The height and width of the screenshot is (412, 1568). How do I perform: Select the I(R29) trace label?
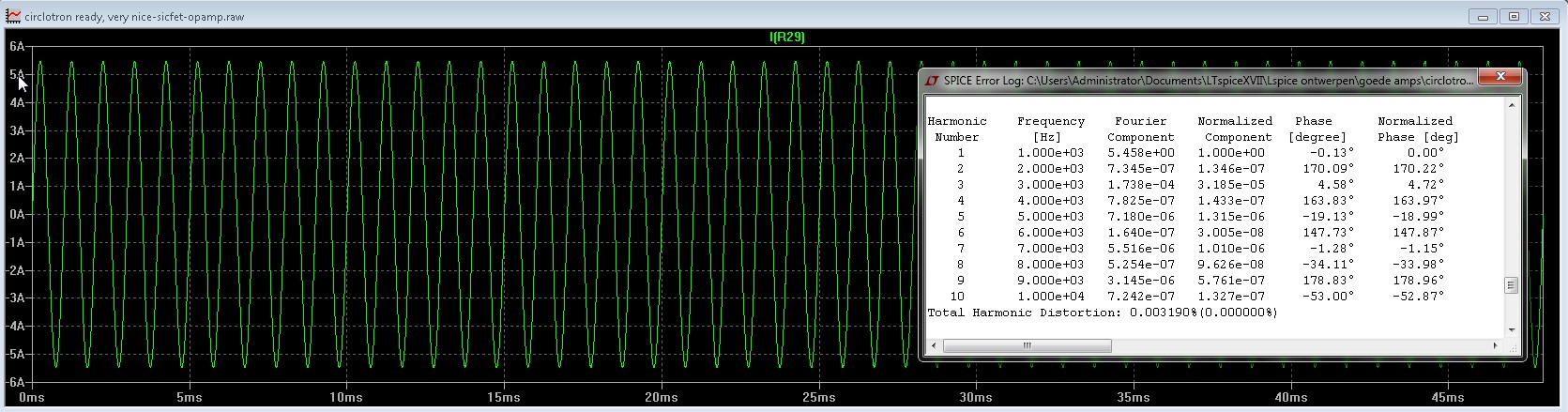786,38
